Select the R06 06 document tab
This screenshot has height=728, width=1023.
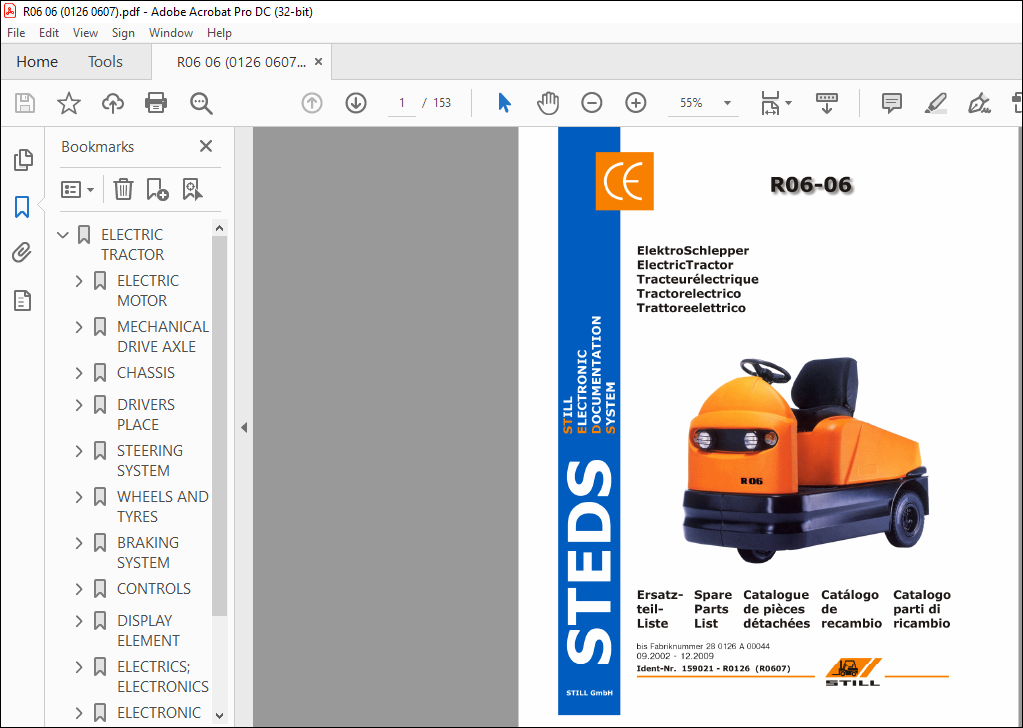click(241, 62)
